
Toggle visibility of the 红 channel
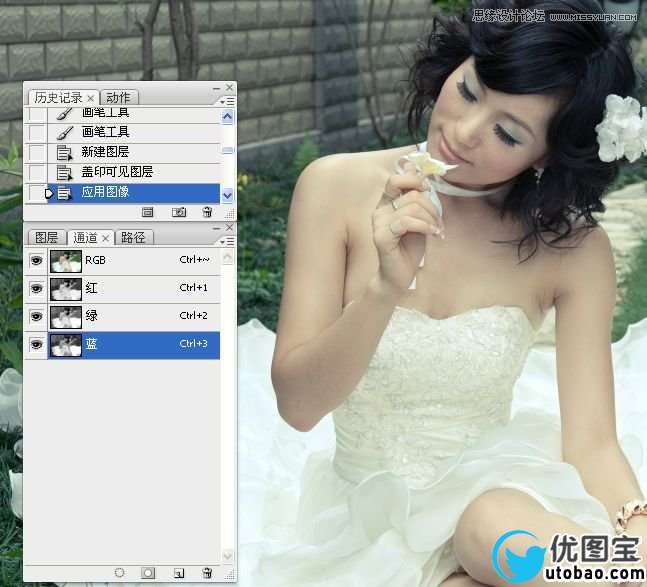(x=37, y=288)
